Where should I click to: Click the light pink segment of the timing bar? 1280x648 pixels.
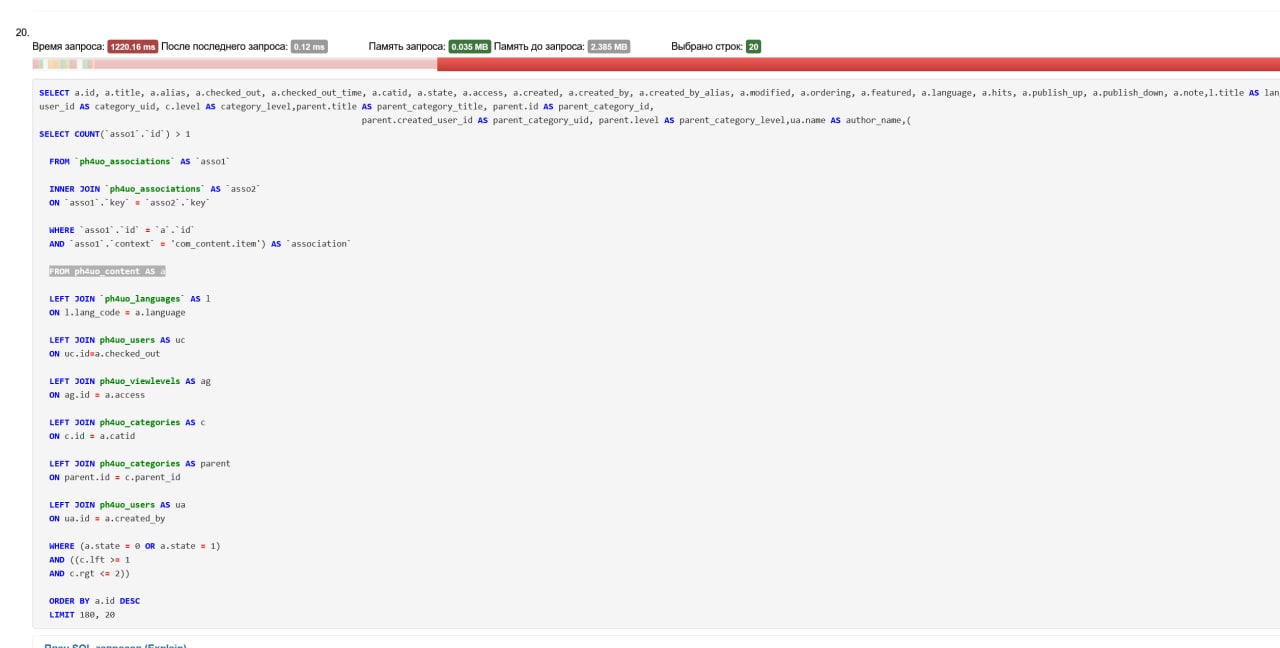click(265, 64)
